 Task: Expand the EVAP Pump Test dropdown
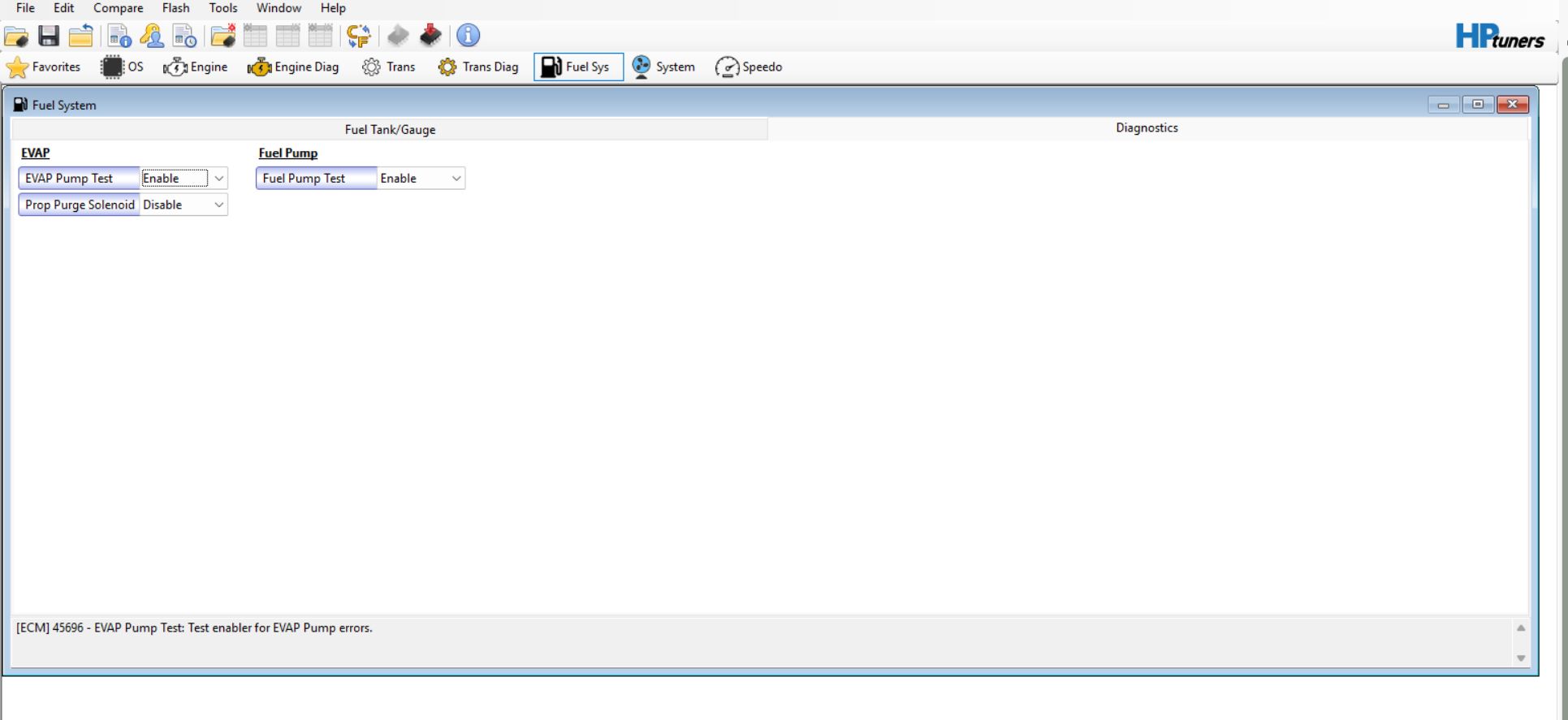(x=218, y=179)
